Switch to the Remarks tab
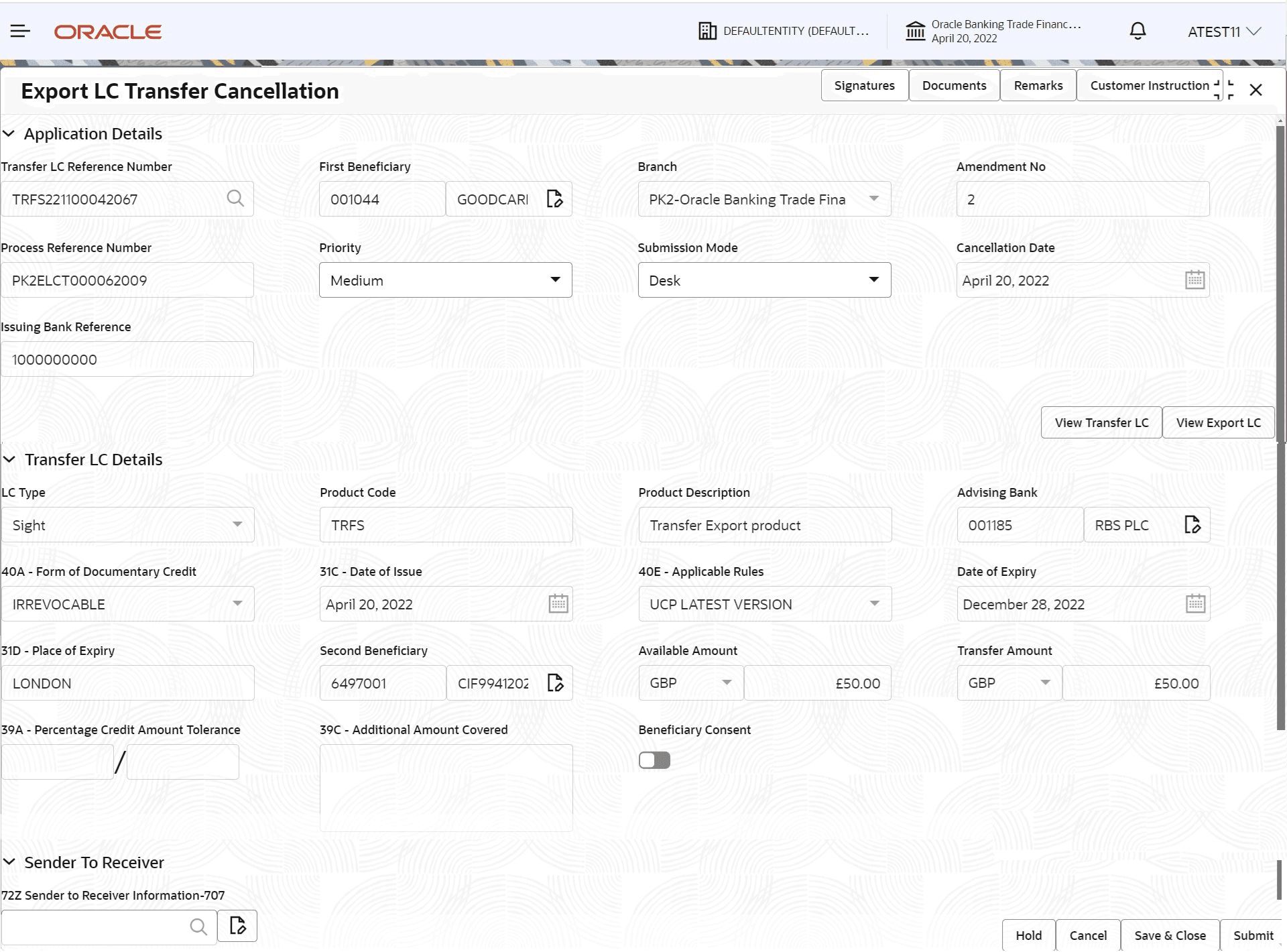The image size is (1287, 952). tap(1038, 85)
